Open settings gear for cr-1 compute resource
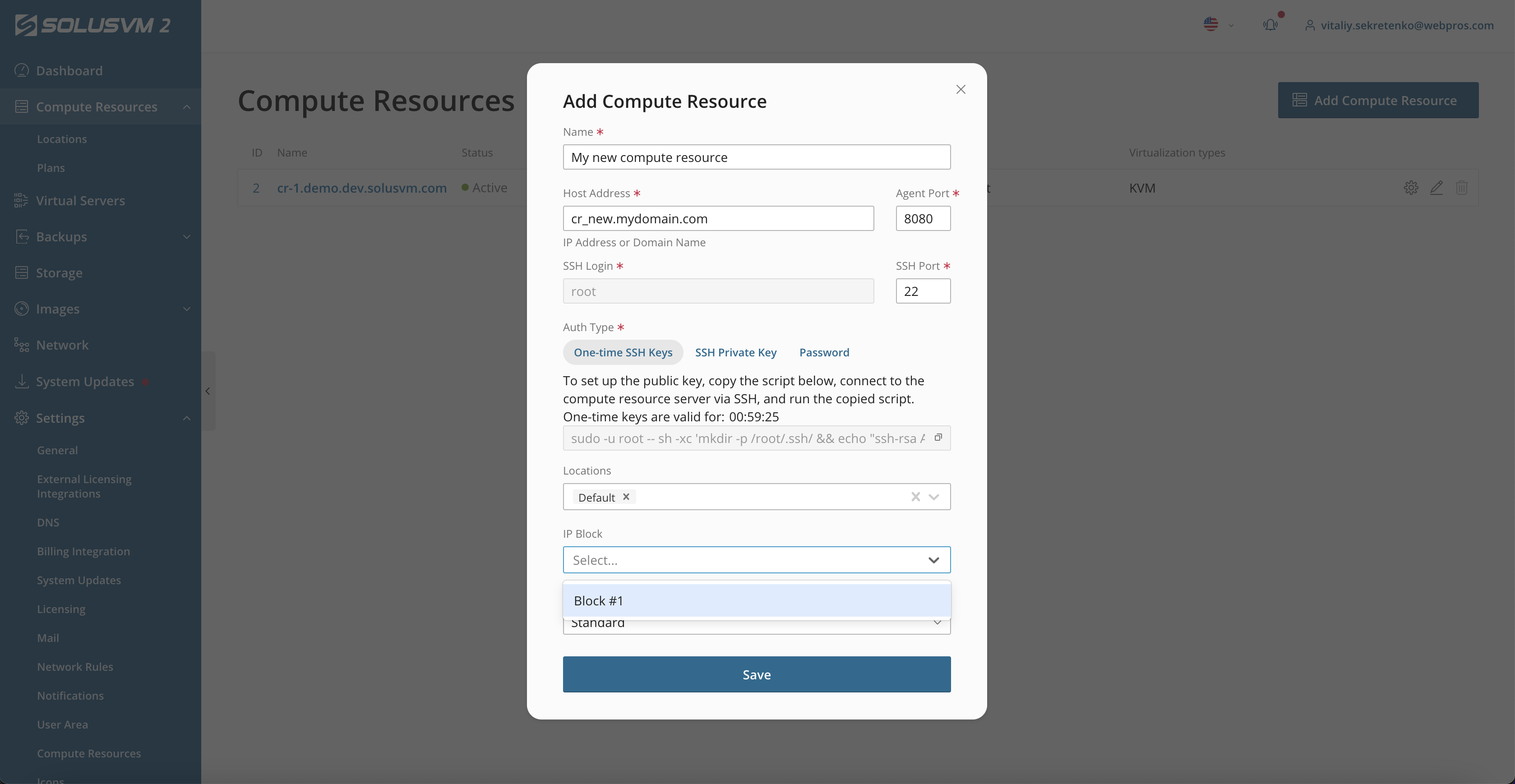The height and width of the screenshot is (784, 1515). (1411, 188)
